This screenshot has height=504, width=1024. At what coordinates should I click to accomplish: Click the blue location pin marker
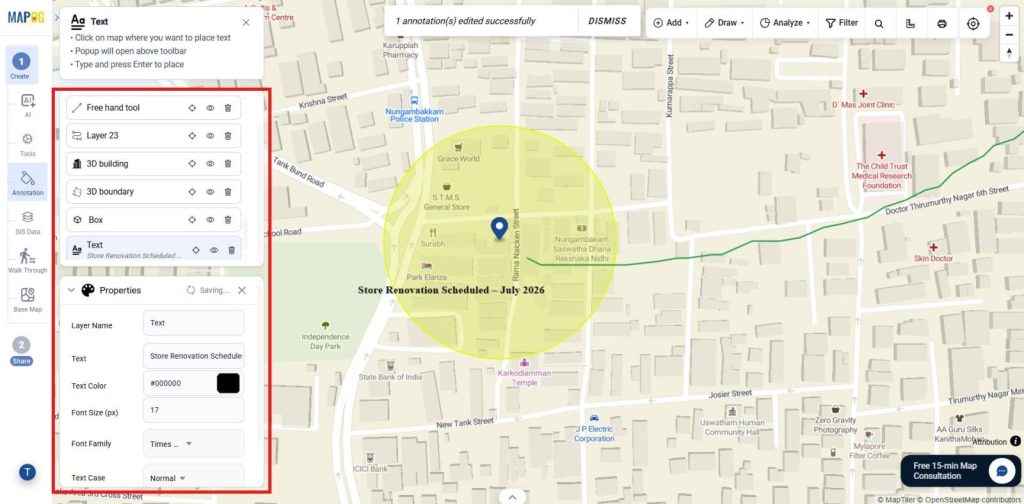point(500,228)
